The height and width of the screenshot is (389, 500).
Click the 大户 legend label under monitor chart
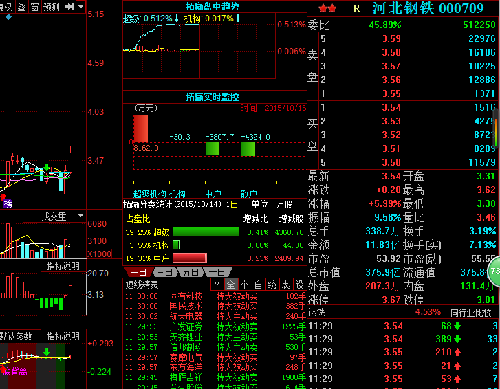coord(213,194)
